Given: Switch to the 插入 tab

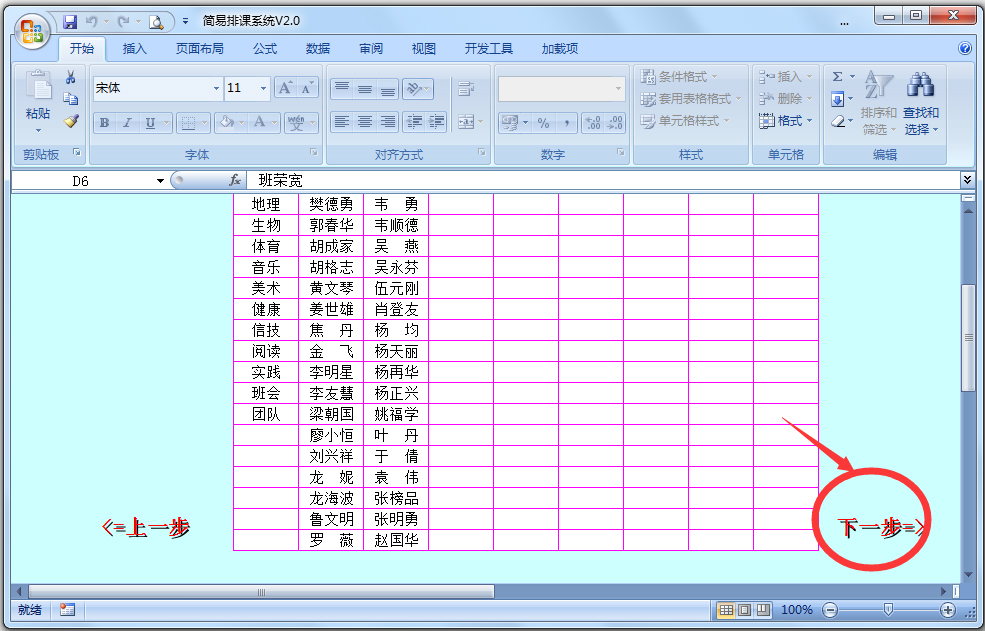Looking at the screenshot, I should click(134, 48).
